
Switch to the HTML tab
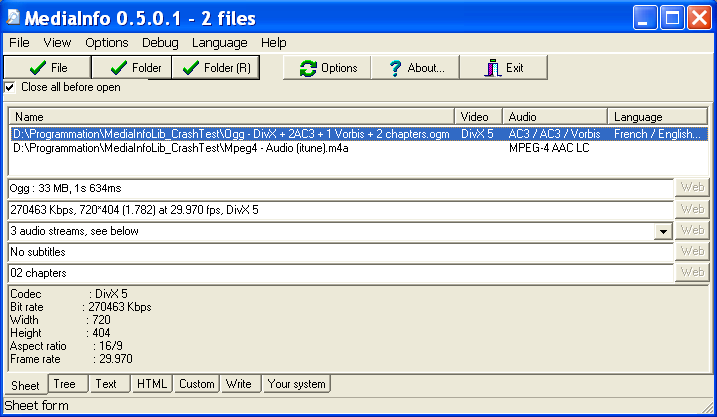152,384
